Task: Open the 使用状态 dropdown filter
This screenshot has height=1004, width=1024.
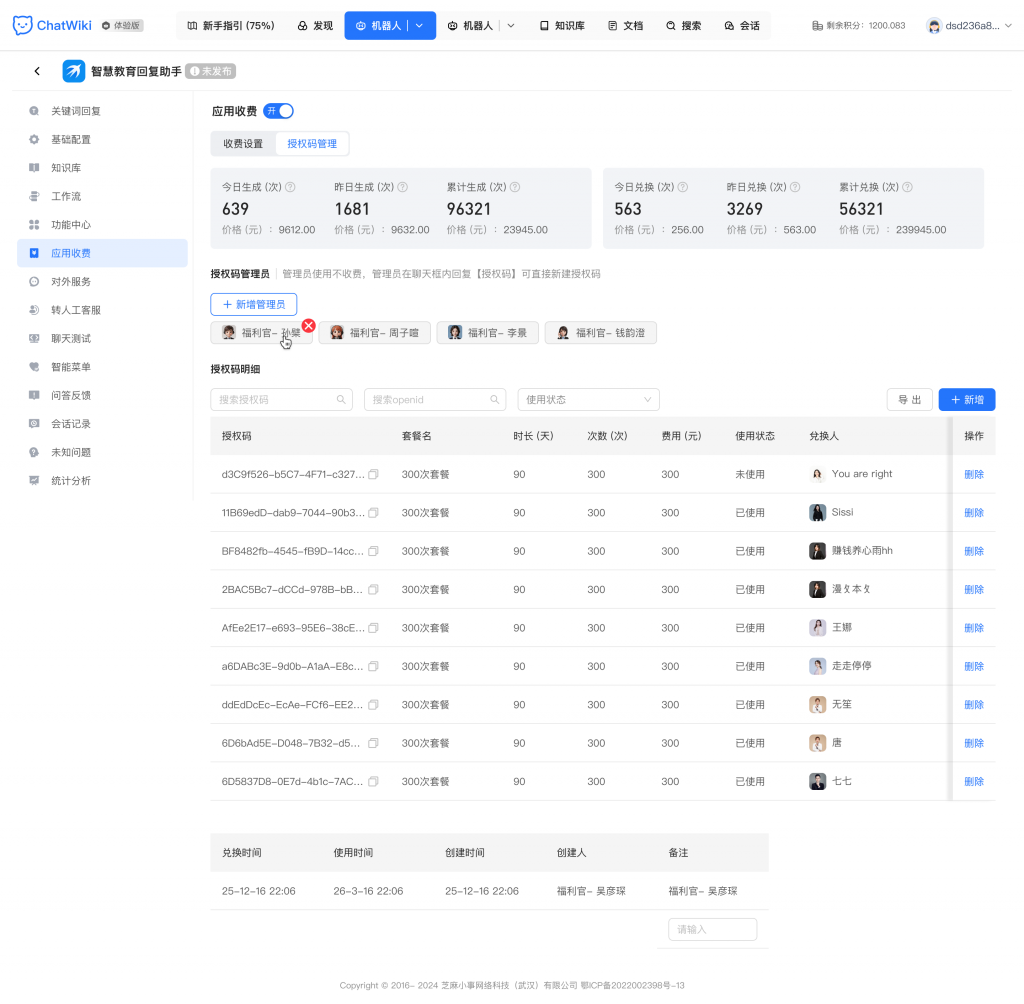Action: click(588, 399)
